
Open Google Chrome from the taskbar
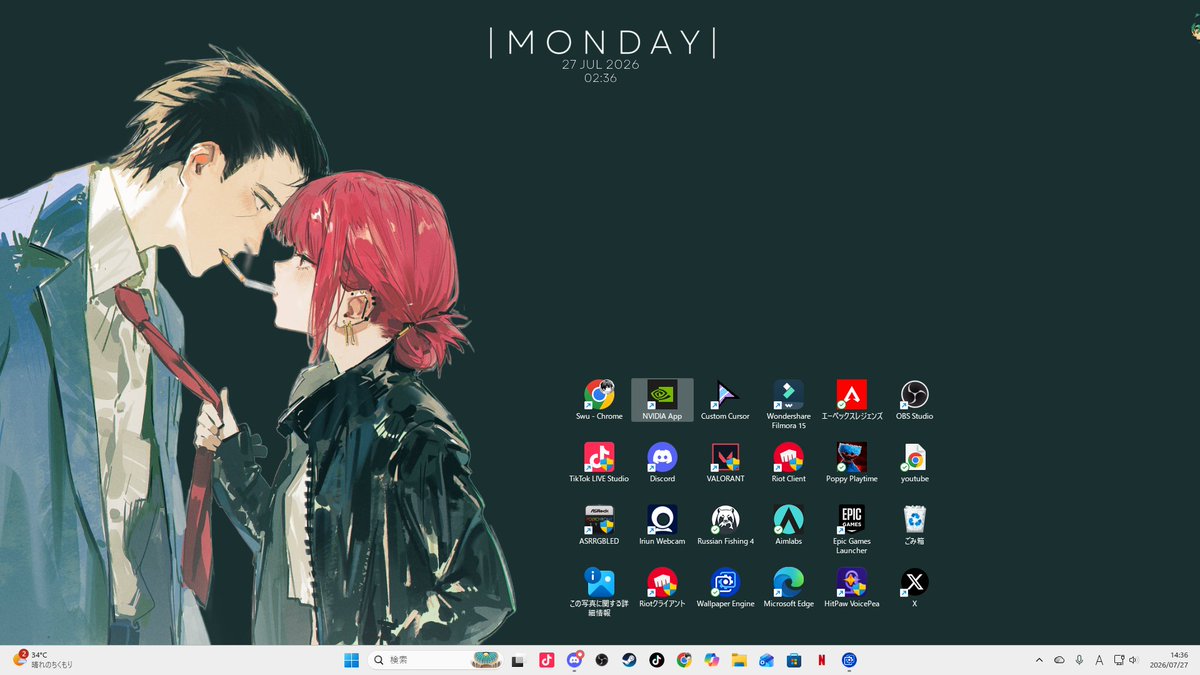684,660
